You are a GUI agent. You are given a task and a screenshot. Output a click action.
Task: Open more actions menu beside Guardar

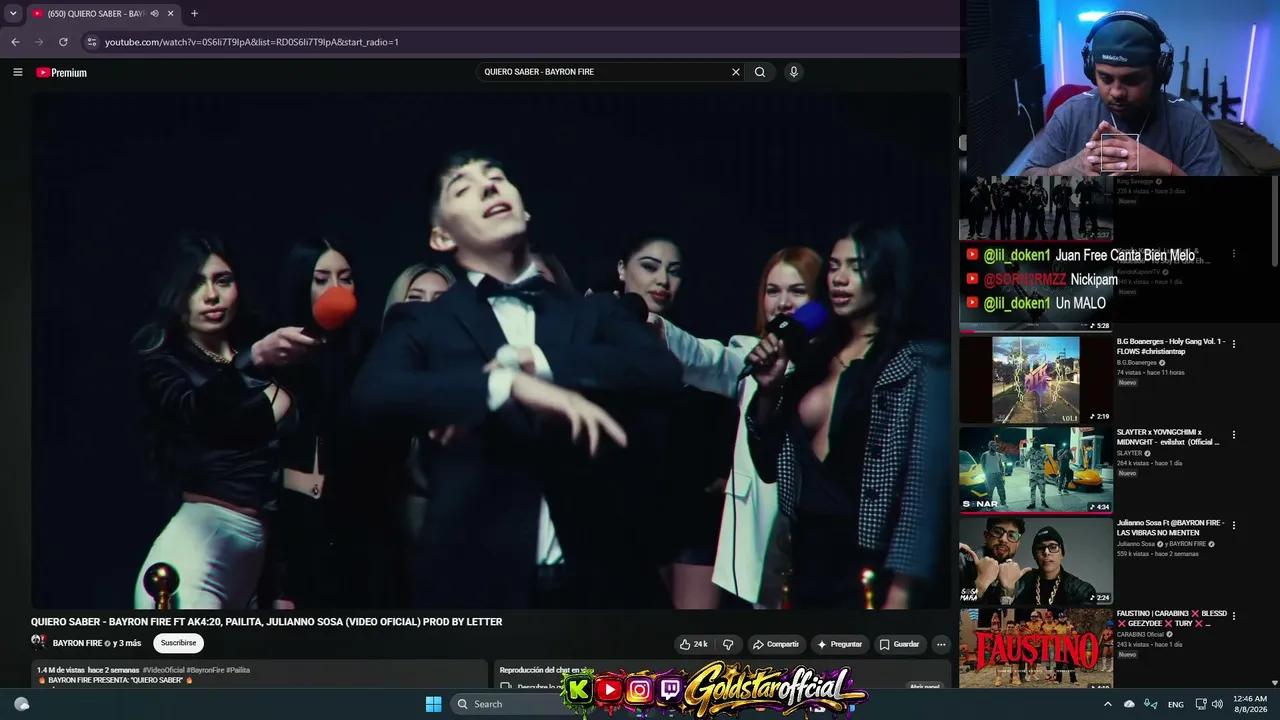(941, 644)
